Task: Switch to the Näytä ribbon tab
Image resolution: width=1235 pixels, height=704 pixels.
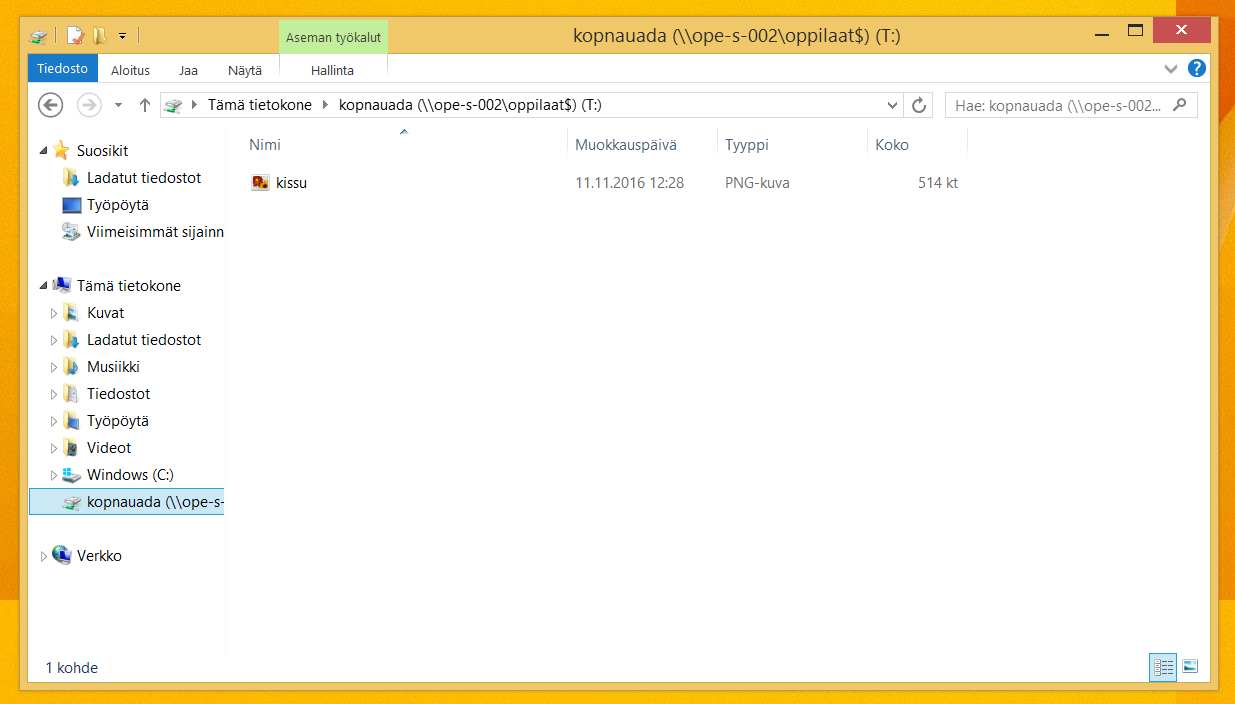Action: (x=244, y=70)
